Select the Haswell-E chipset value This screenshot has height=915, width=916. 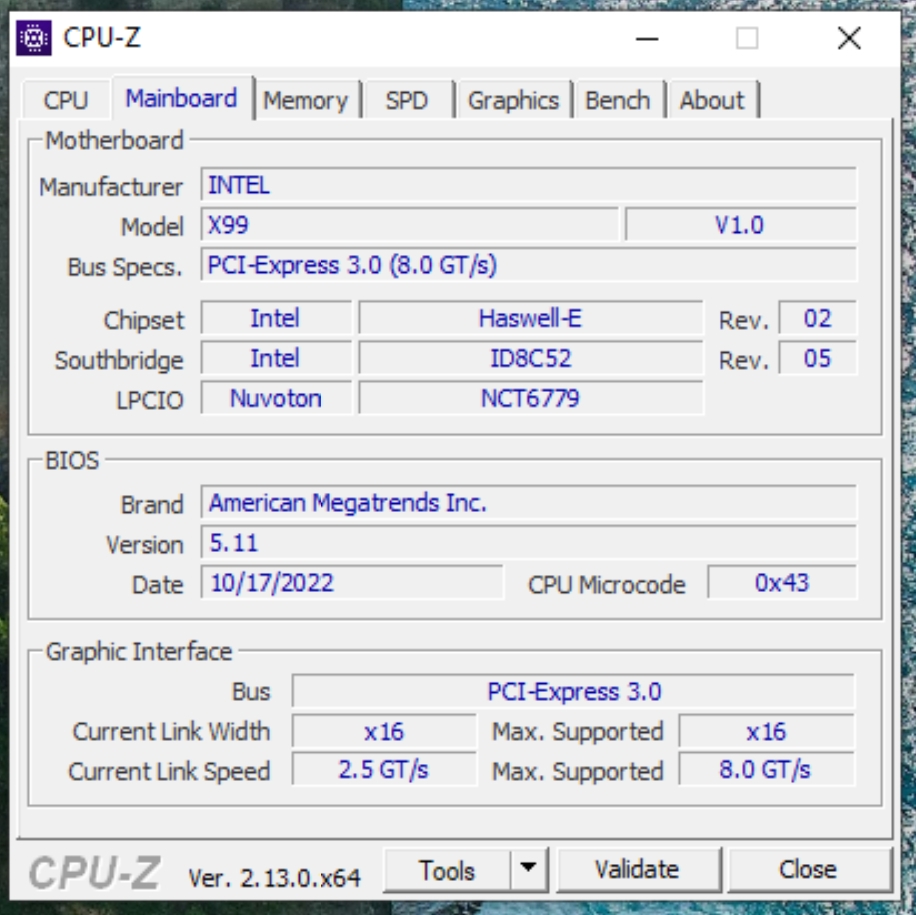530,318
